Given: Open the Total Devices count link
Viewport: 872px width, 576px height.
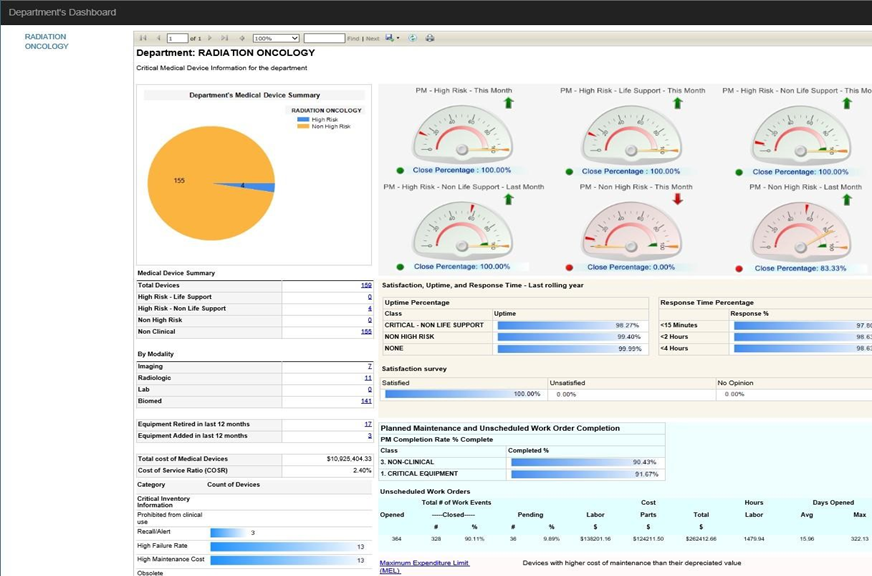Looking at the screenshot, I should pos(366,285).
